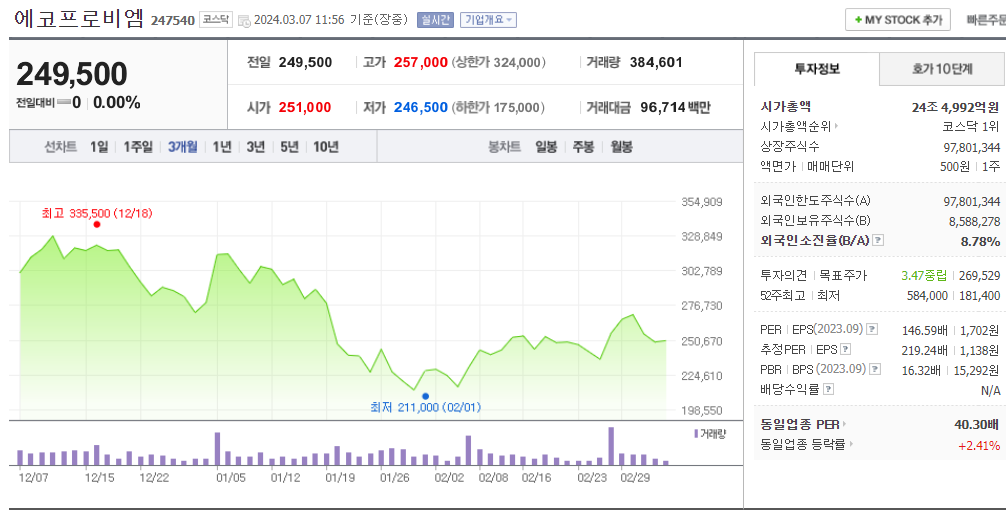Select the 1주일 line chart period
The width and height of the screenshot is (1006, 510).
[138, 147]
